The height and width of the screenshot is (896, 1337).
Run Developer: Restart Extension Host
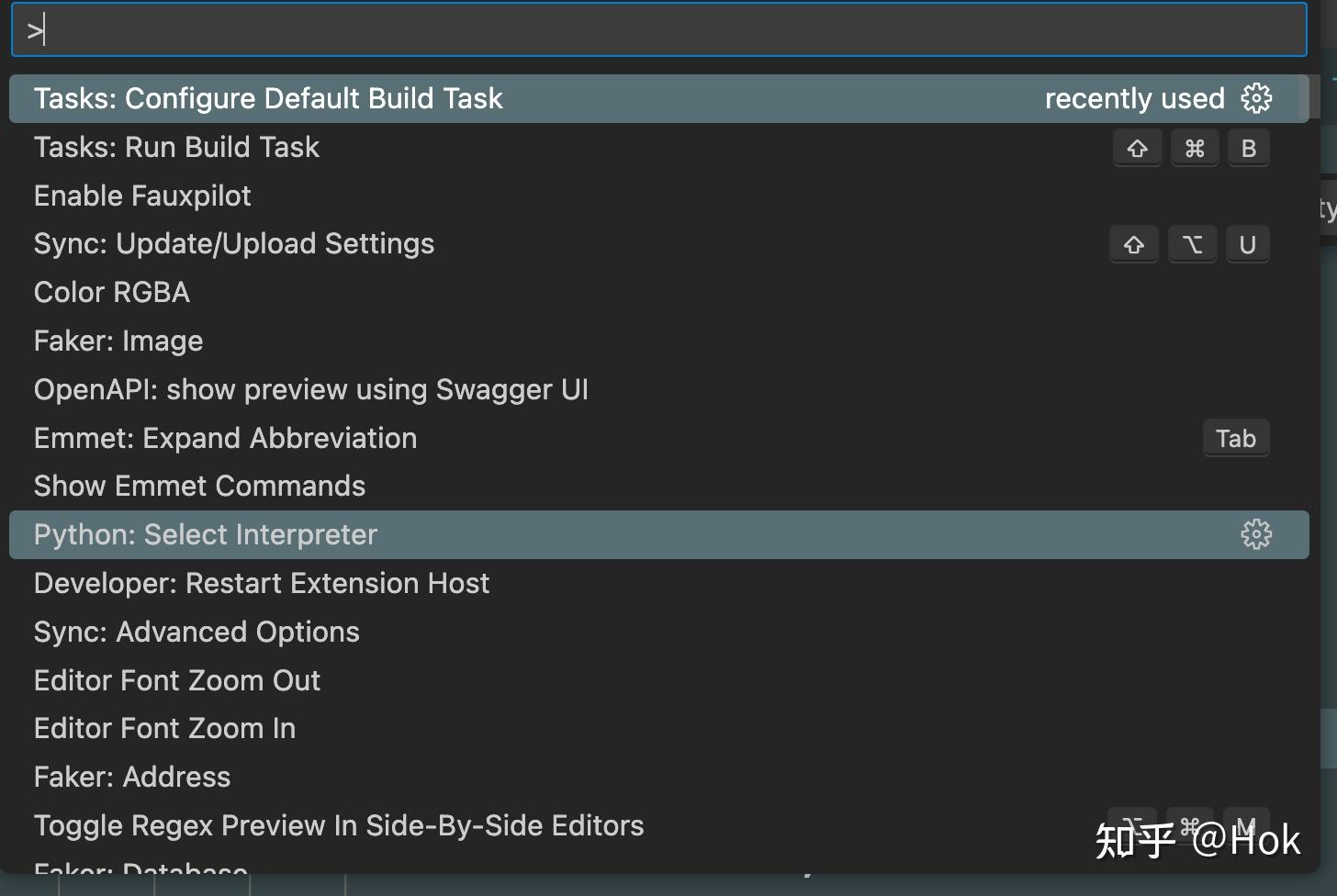tap(261, 583)
